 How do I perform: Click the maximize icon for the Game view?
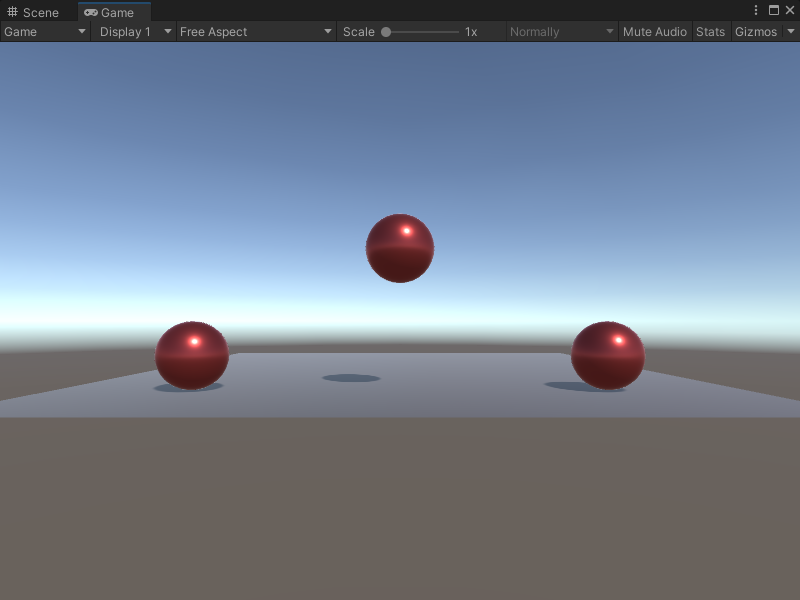pos(773,8)
